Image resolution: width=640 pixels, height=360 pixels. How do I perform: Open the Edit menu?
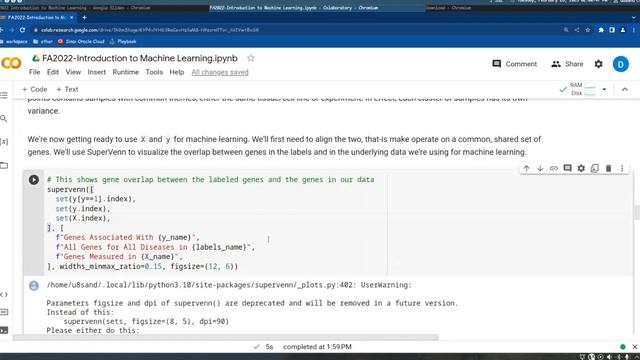coord(53,72)
